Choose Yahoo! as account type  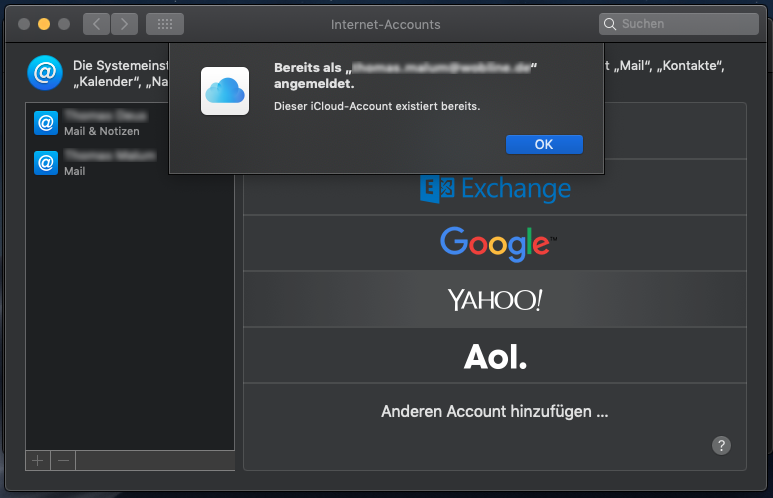pyautogui.click(x=495, y=299)
